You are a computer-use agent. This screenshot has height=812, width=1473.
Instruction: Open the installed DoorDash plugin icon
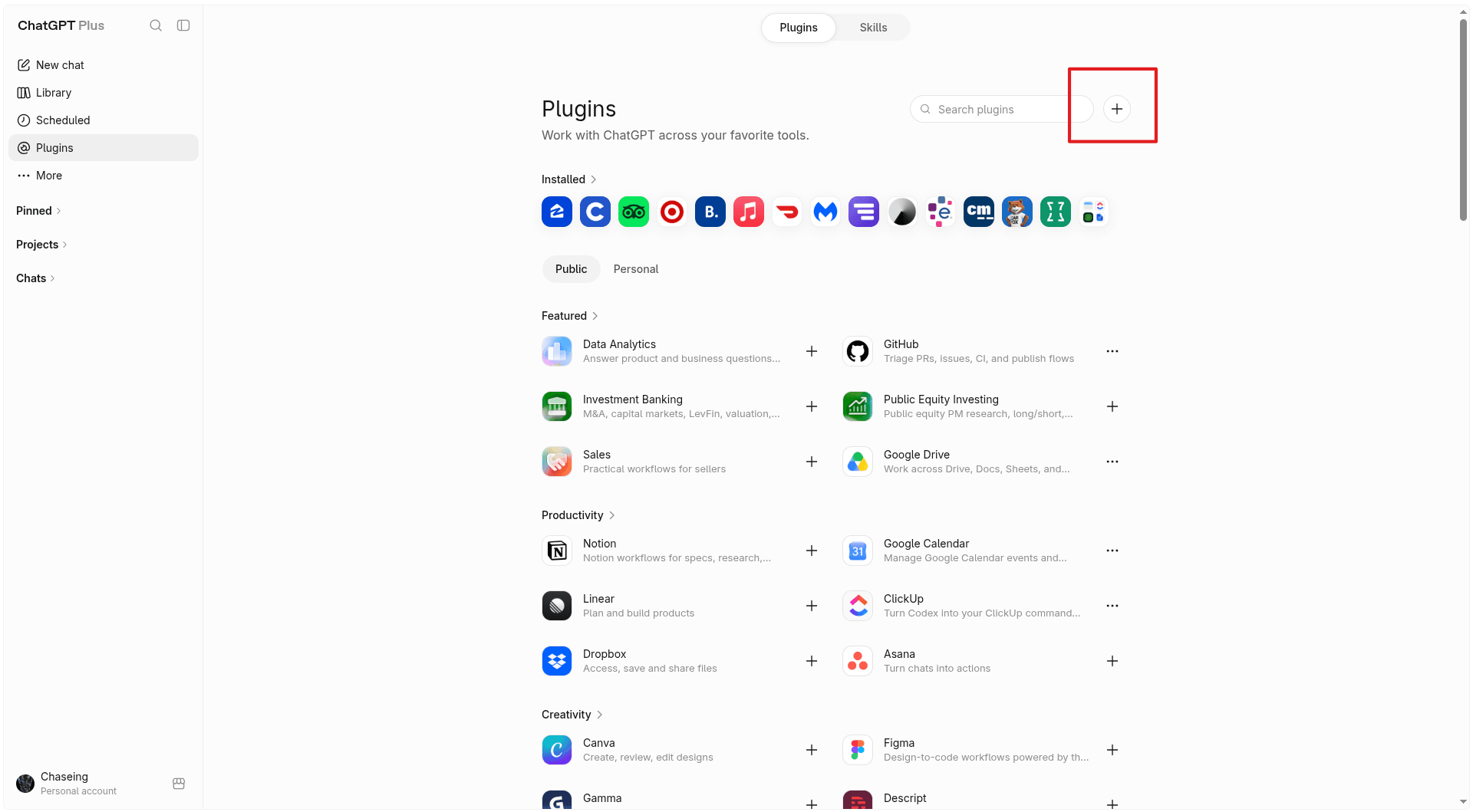point(787,212)
